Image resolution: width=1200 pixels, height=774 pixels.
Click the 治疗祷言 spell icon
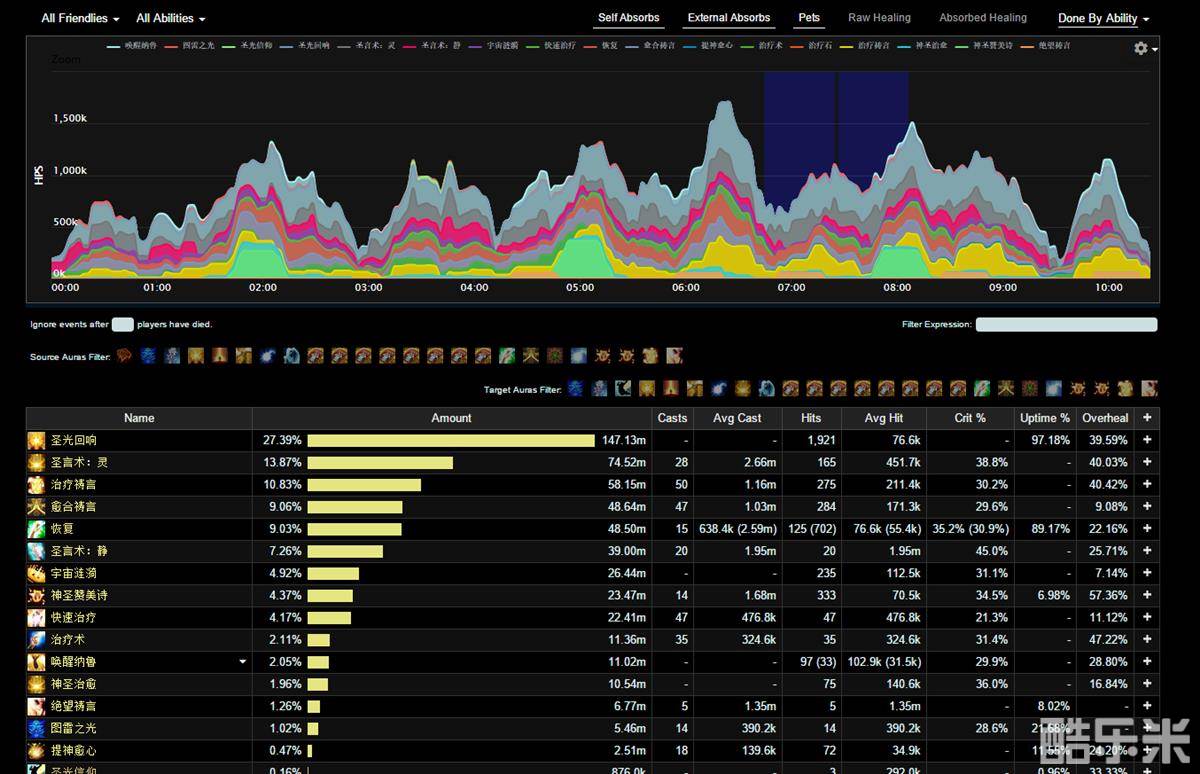tap(36, 484)
